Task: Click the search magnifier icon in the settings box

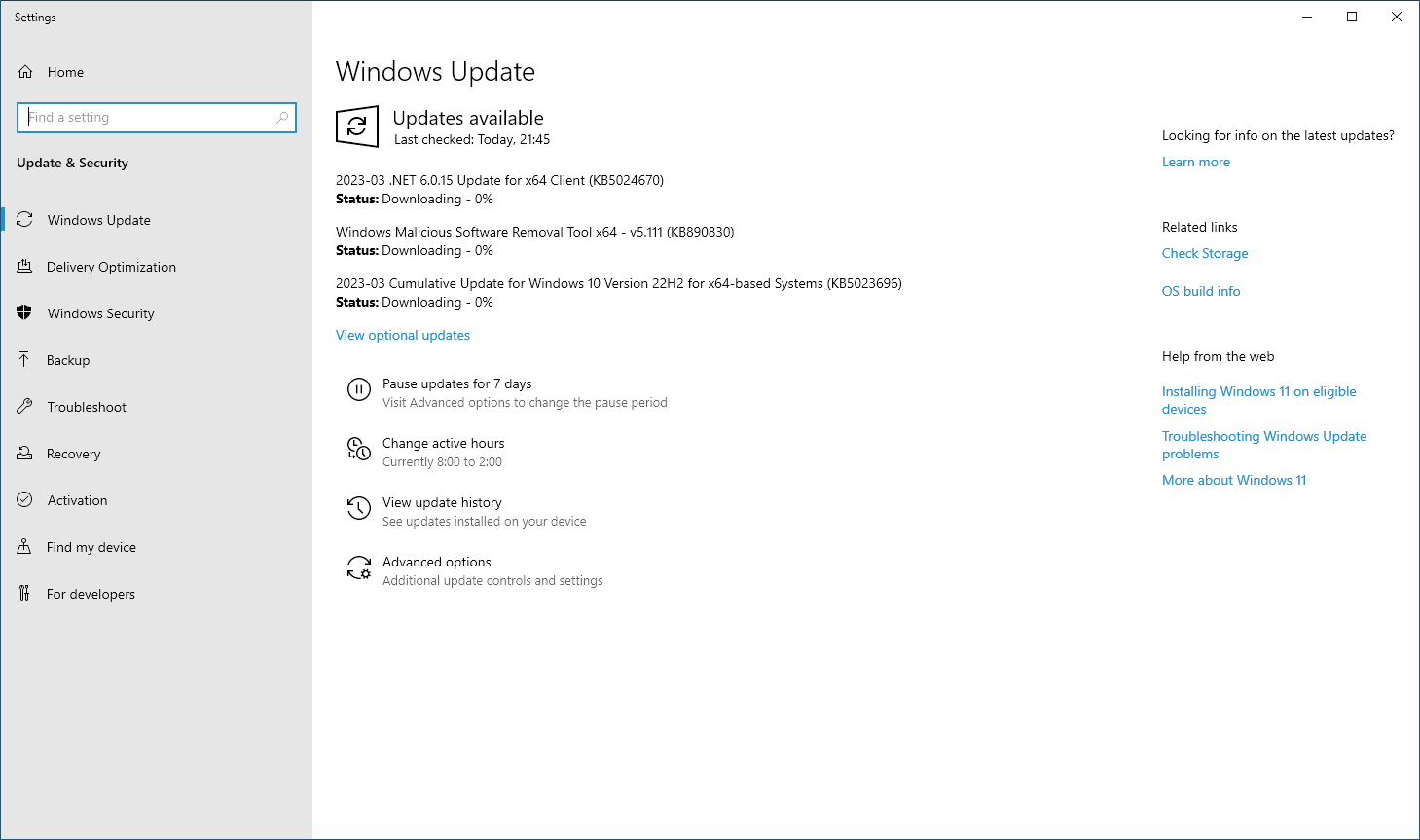Action: click(282, 118)
